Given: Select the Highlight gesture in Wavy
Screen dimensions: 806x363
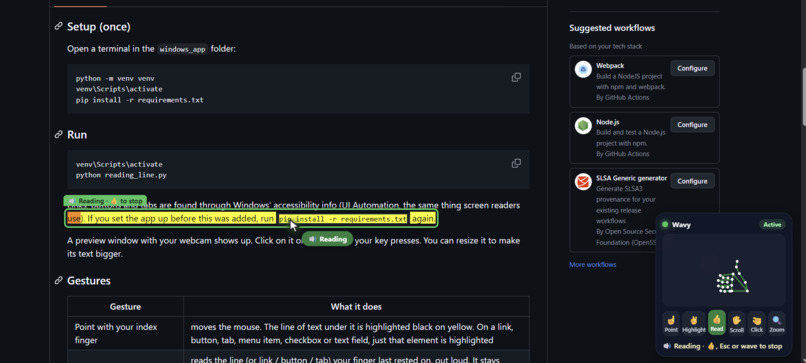Looking at the screenshot, I should [x=694, y=323].
